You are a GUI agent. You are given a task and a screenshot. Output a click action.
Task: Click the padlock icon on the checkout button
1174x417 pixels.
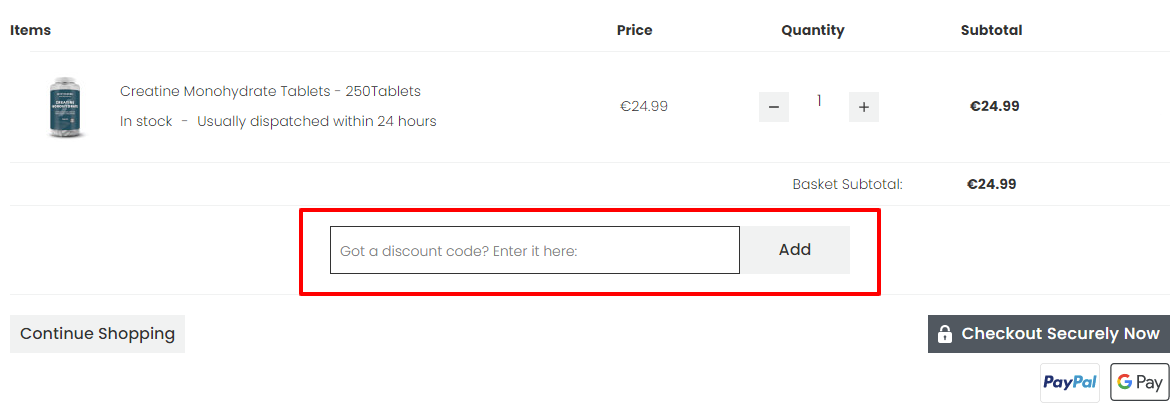click(945, 334)
